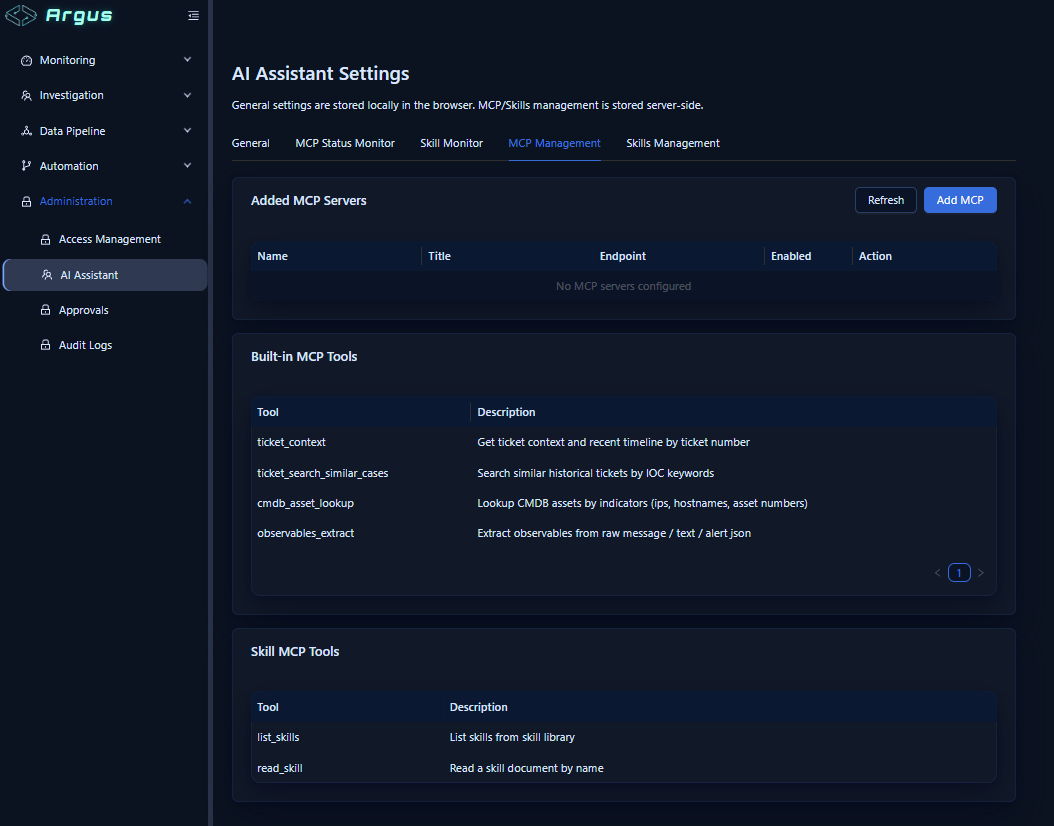Click the Administration lock icon
1054x826 pixels.
26,202
